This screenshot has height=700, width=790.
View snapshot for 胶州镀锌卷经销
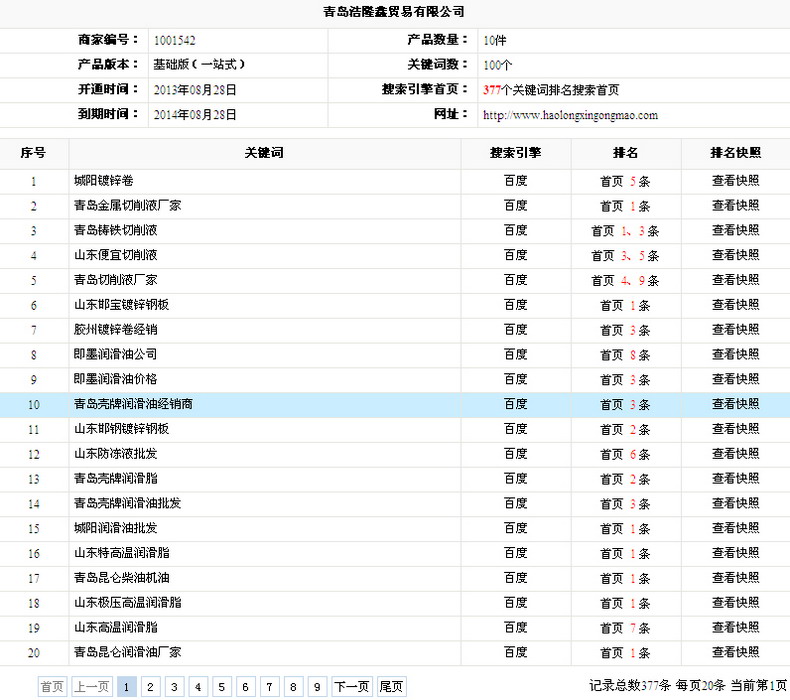point(735,330)
